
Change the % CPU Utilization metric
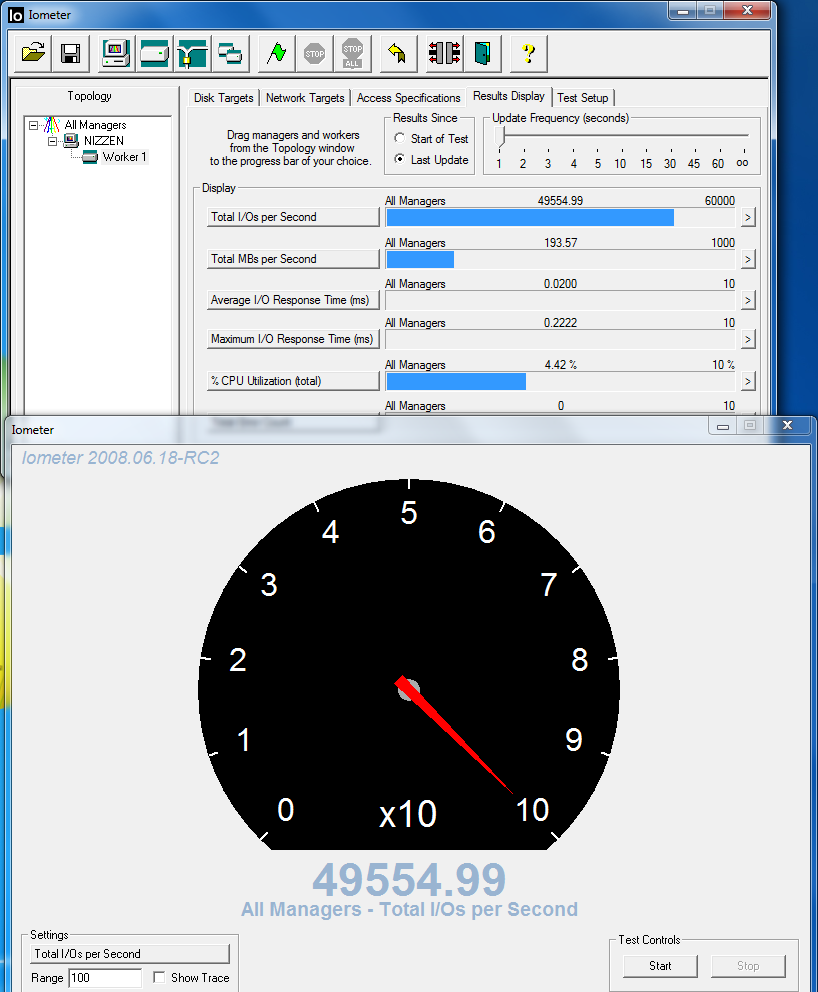293,381
